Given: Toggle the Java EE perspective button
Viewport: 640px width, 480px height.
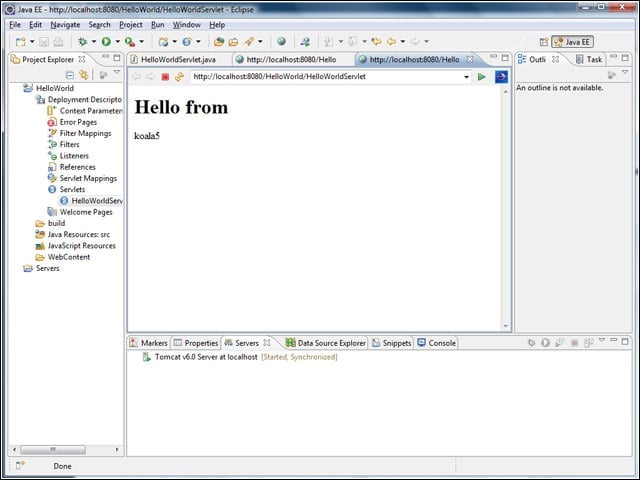Looking at the screenshot, I should click(x=572, y=42).
